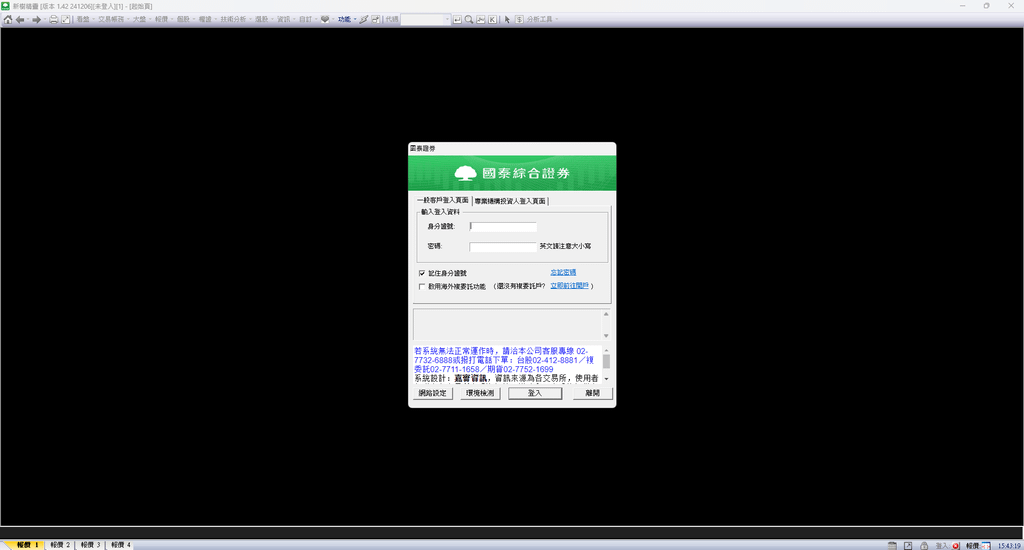Open the trend chart icon
Screen dimensions: 1024x550
(481, 20)
